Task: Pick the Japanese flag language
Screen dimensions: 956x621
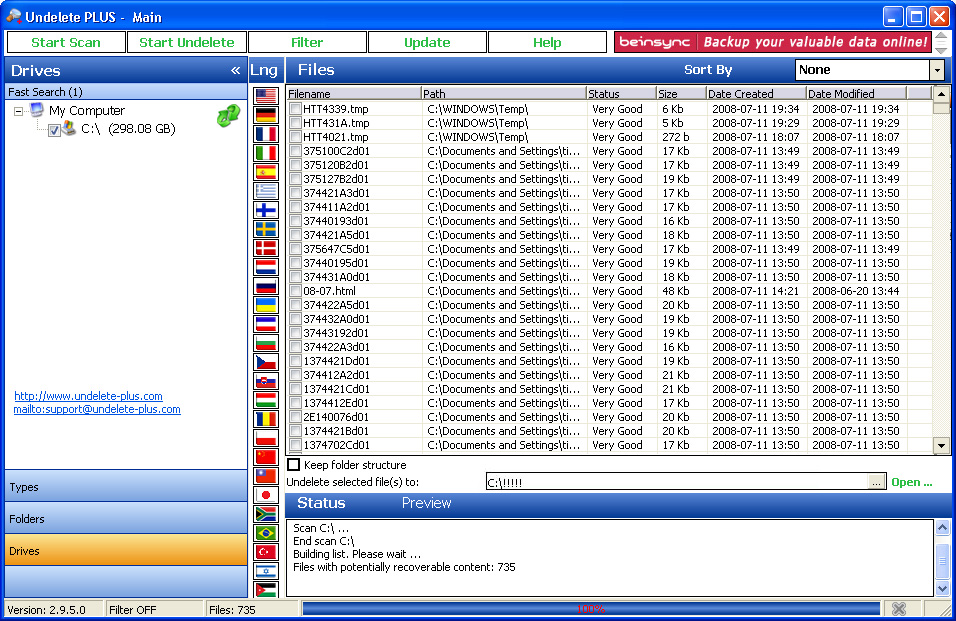Action: (x=266, y=495)
